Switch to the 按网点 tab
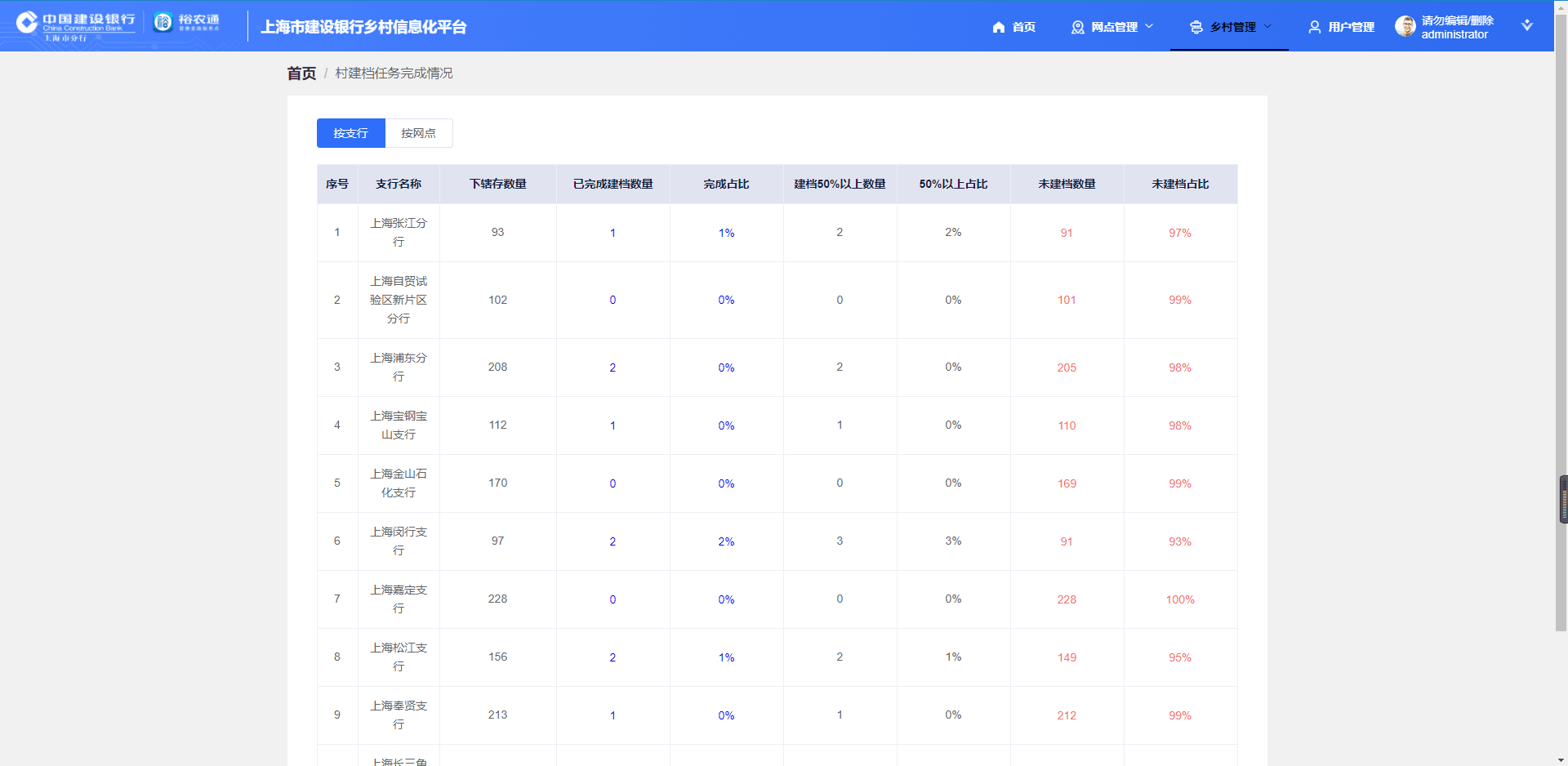Viewport: 1568px width, 766px height. pyautogui.click(x=418, y=133)
